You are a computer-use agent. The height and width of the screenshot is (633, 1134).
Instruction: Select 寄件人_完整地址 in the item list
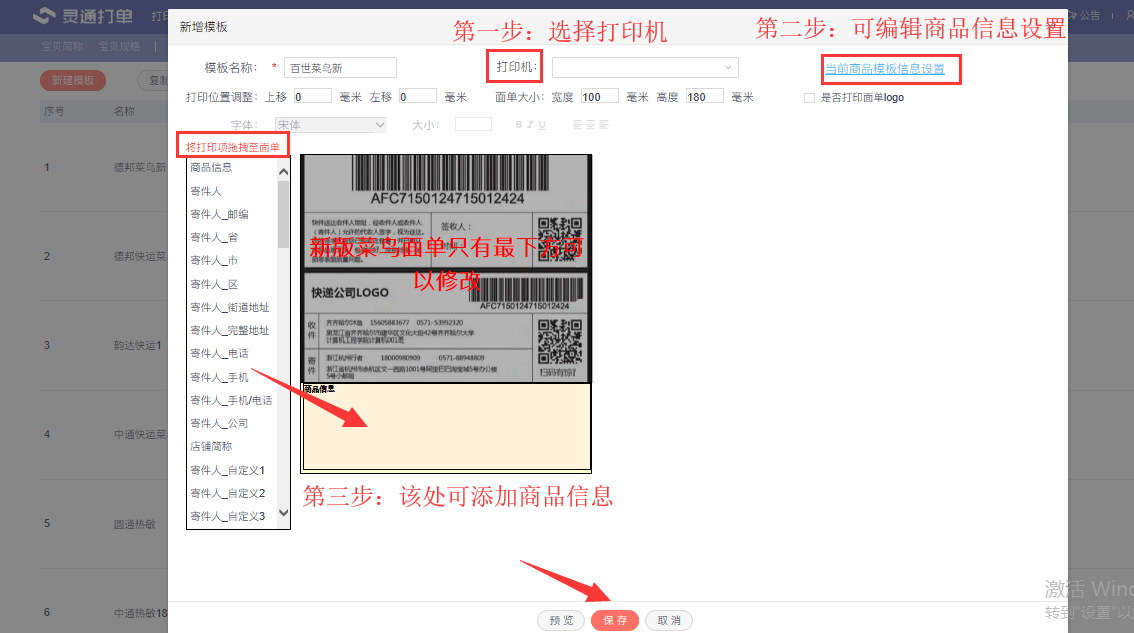230,330
